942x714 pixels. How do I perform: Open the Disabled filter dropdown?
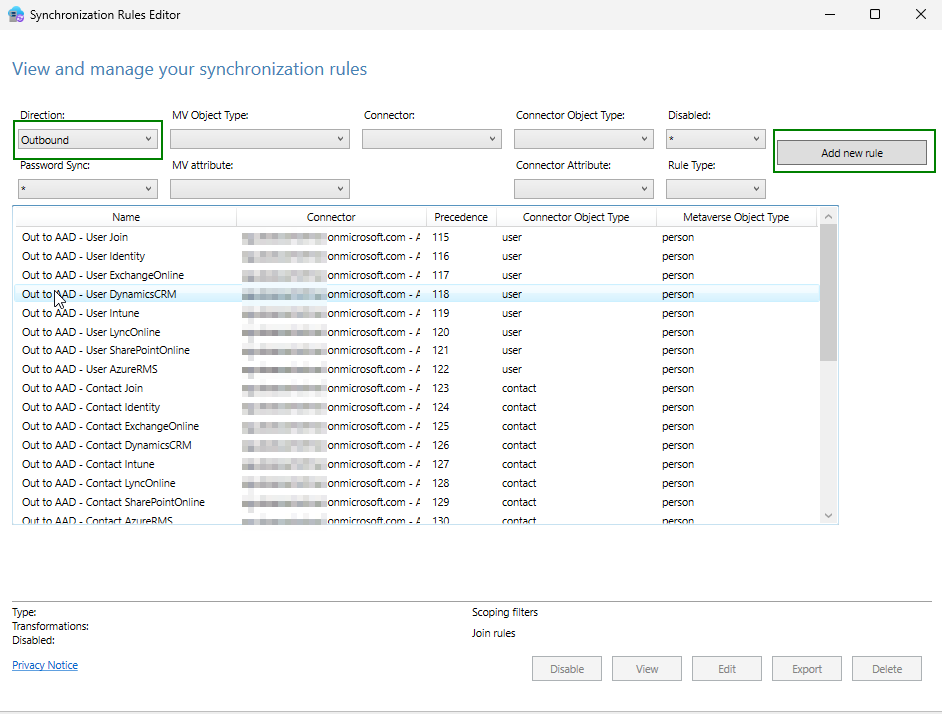(x=716, y=139)
